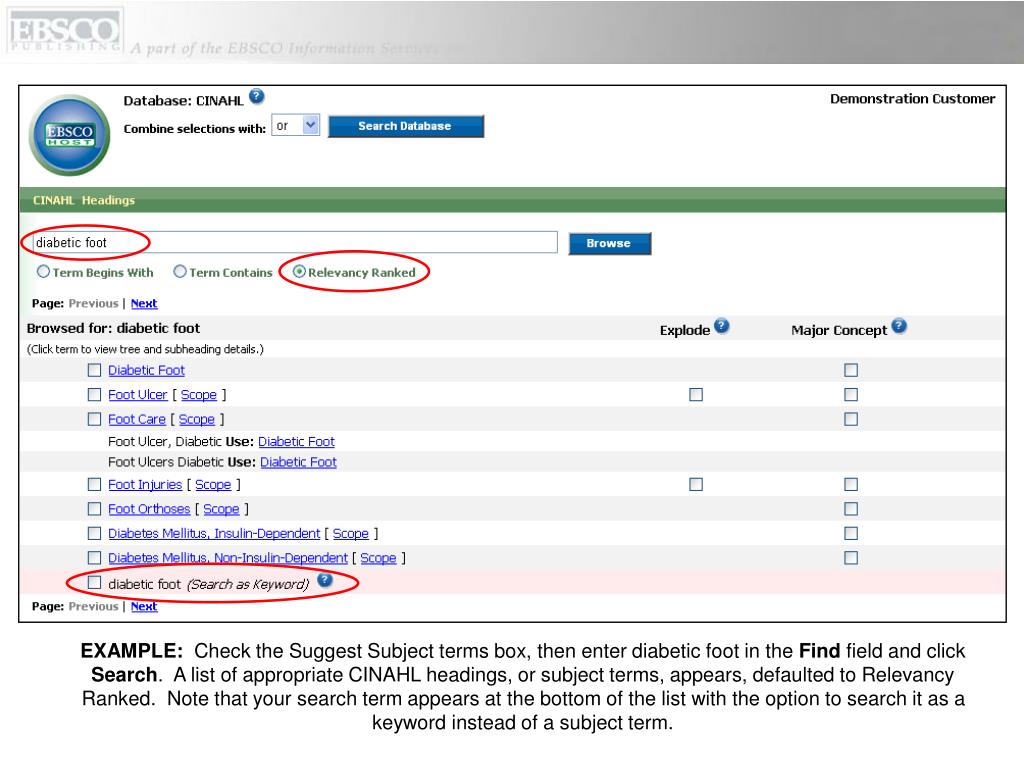1024x768 pixels.
Task: Open the Explode column help icon
Action: point(721,325)
